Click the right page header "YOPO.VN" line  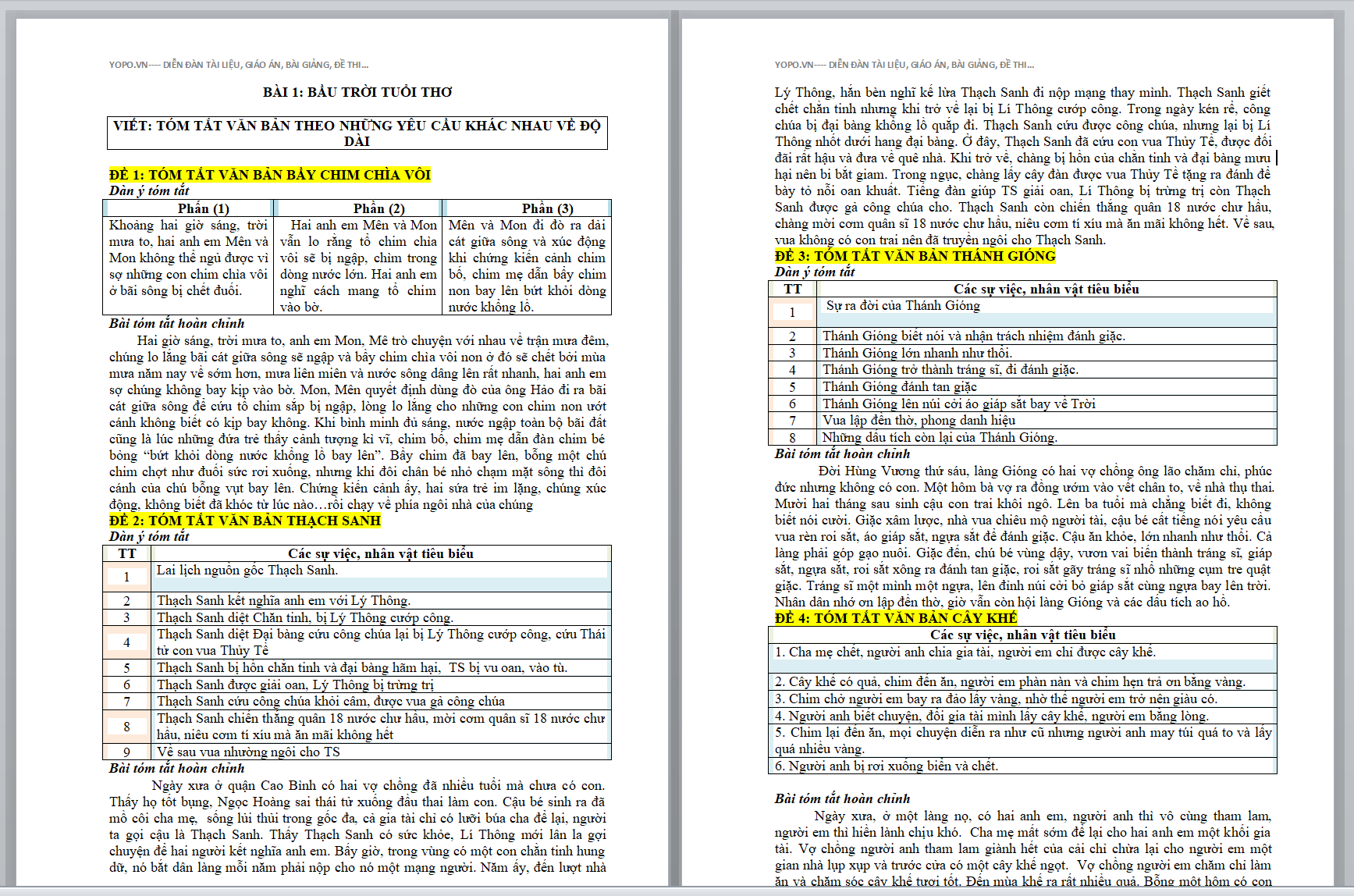(904, 65)
